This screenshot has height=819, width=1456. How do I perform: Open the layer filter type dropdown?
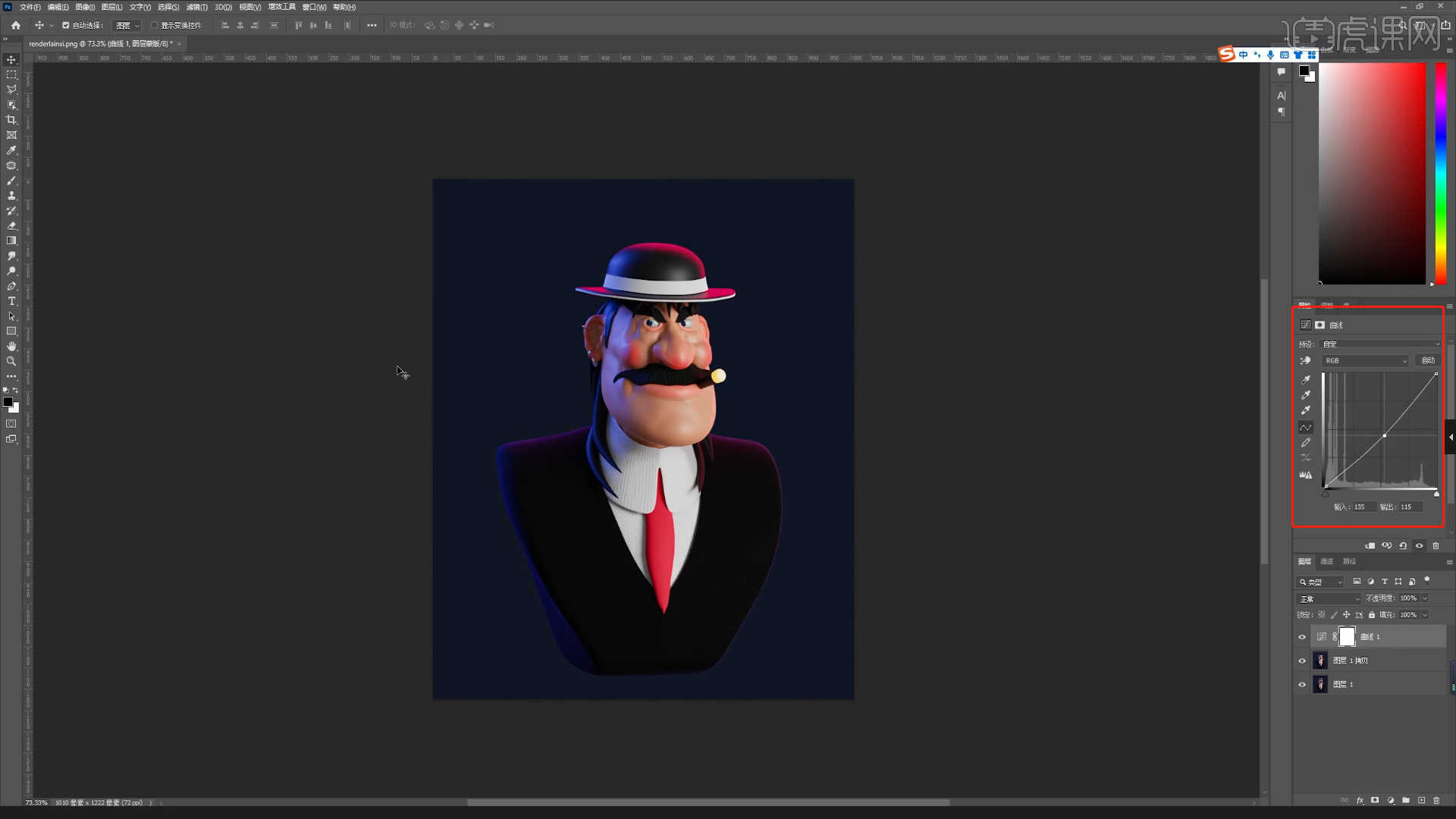(1320, 582)
